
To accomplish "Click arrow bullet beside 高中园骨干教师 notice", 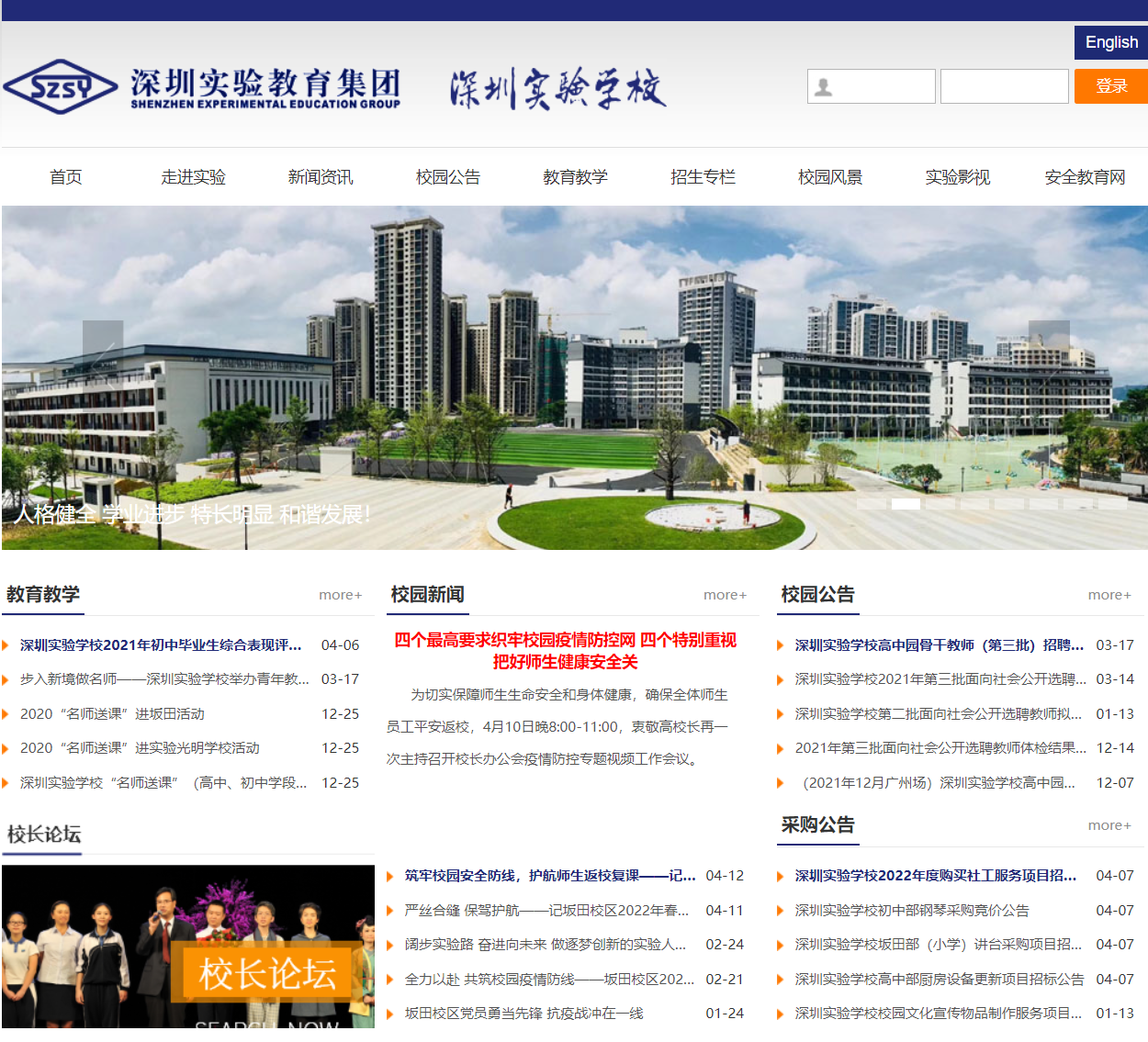I will coord(781,645).
